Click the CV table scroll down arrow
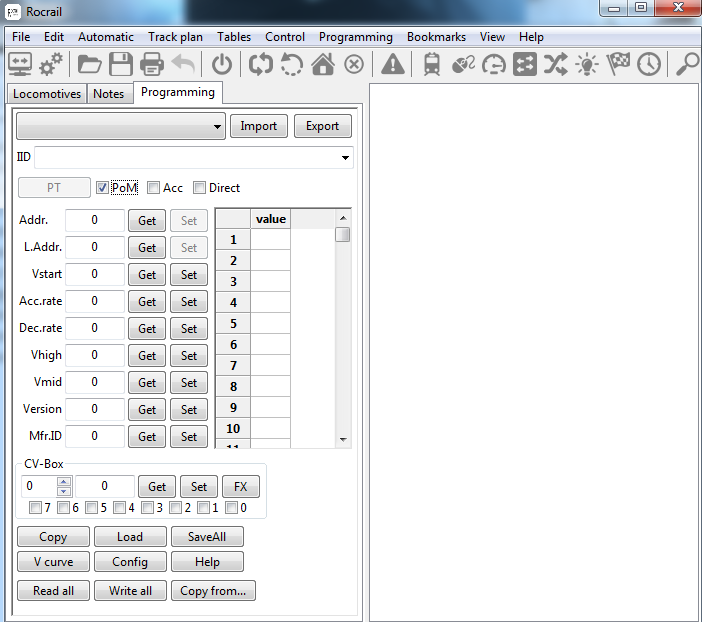This screenshot has width=702, height=622. (343, 440)
